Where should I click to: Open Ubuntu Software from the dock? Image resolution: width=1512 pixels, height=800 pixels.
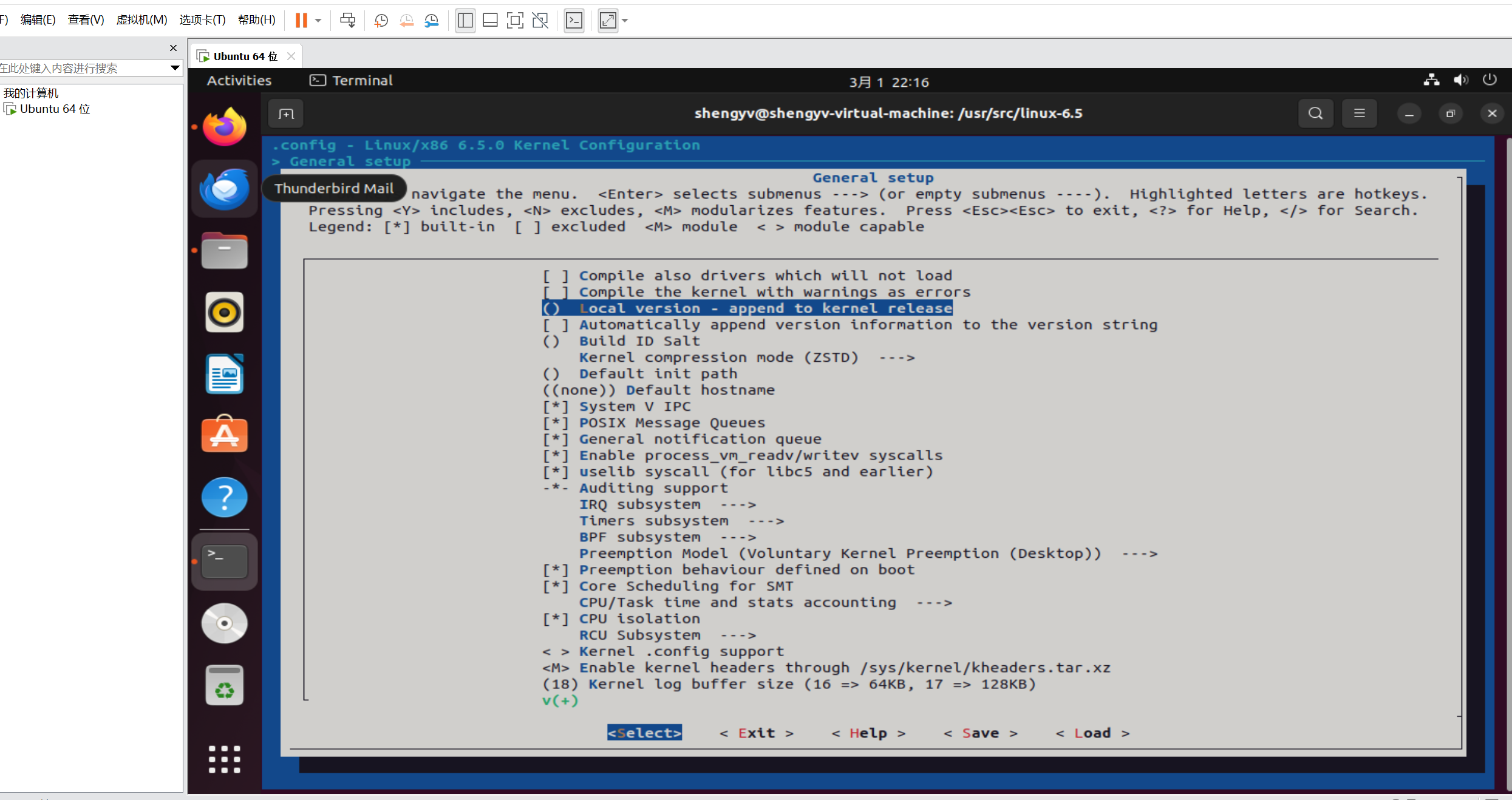tap(225, 435)
